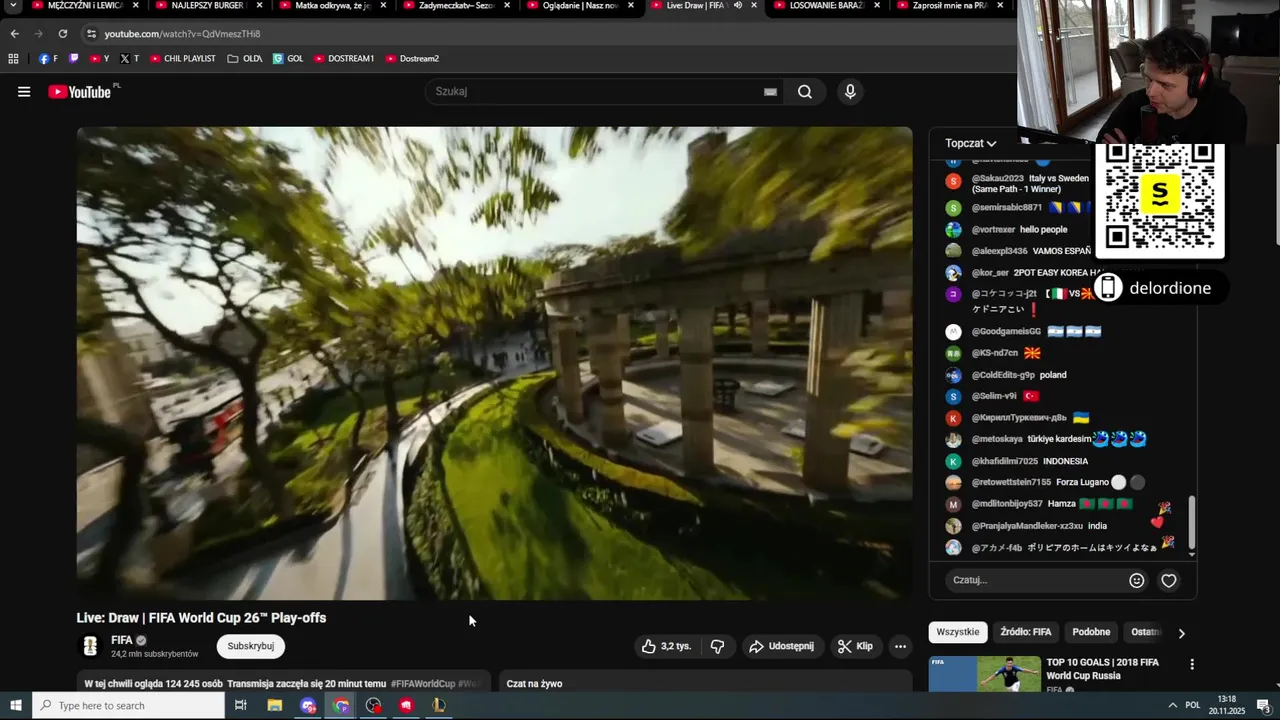Like the video with thumbs up
Image resolution: width=1280 pixels, height=720 pixels.
click(x=667, y=646)
